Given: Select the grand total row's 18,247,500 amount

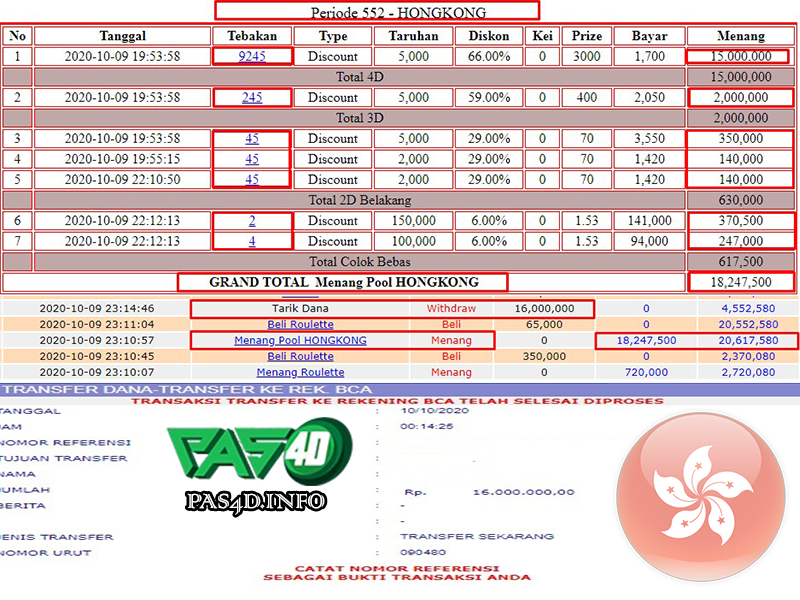Looking at the screenshot, I should click(741, 282).
